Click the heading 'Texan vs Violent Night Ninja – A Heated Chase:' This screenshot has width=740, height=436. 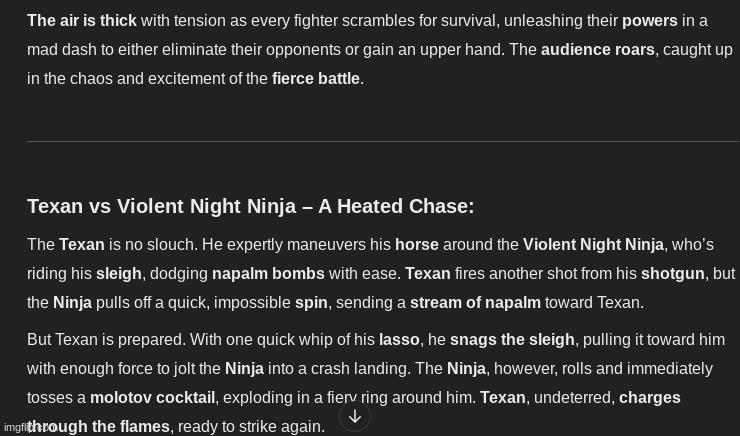pyautogui.click(x=250, y=206)
